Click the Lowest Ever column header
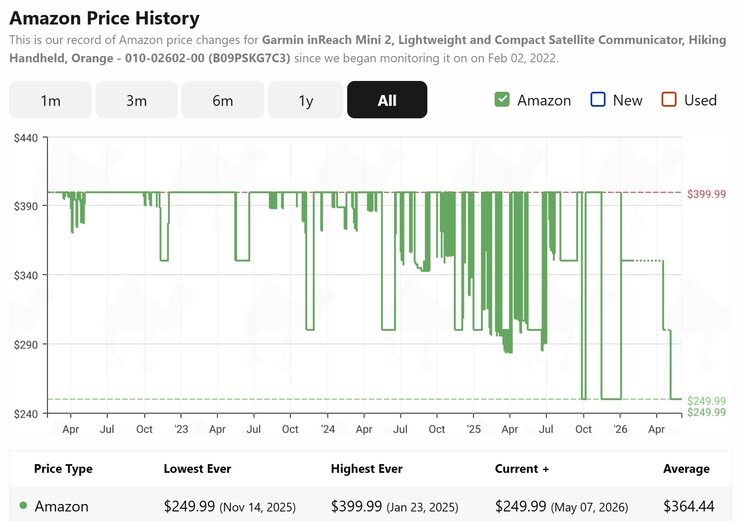This screenshot has height=521, width=738. (x=197, y=469)
